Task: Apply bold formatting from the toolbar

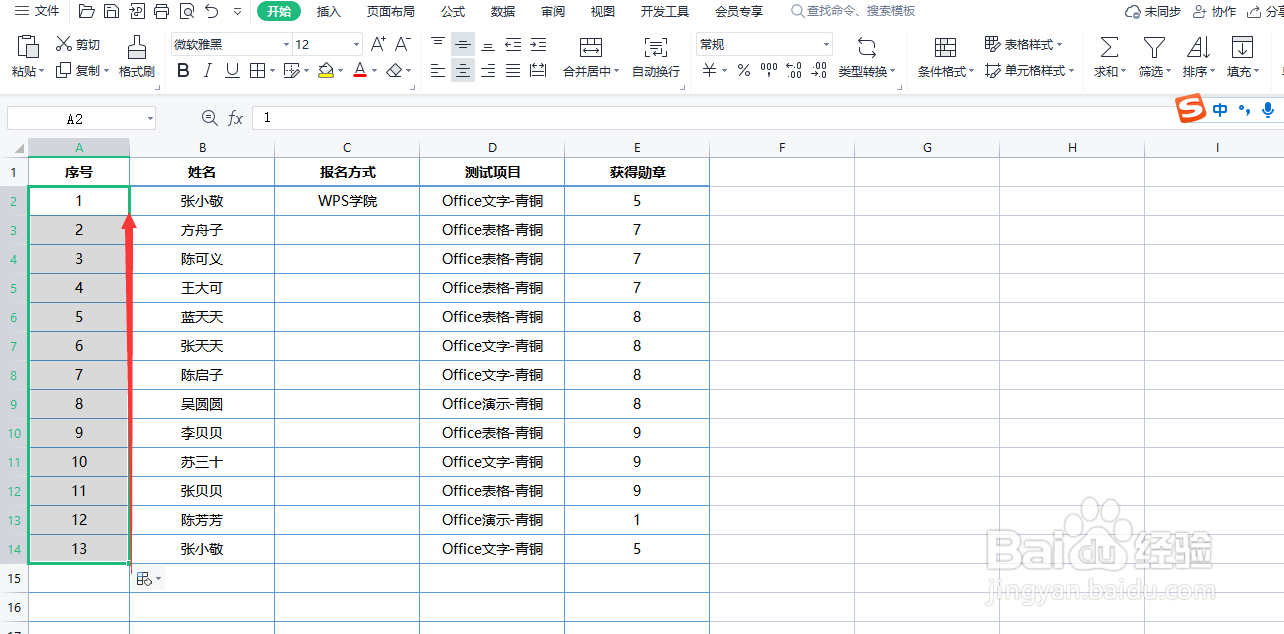Action: (x=182, y=71)
